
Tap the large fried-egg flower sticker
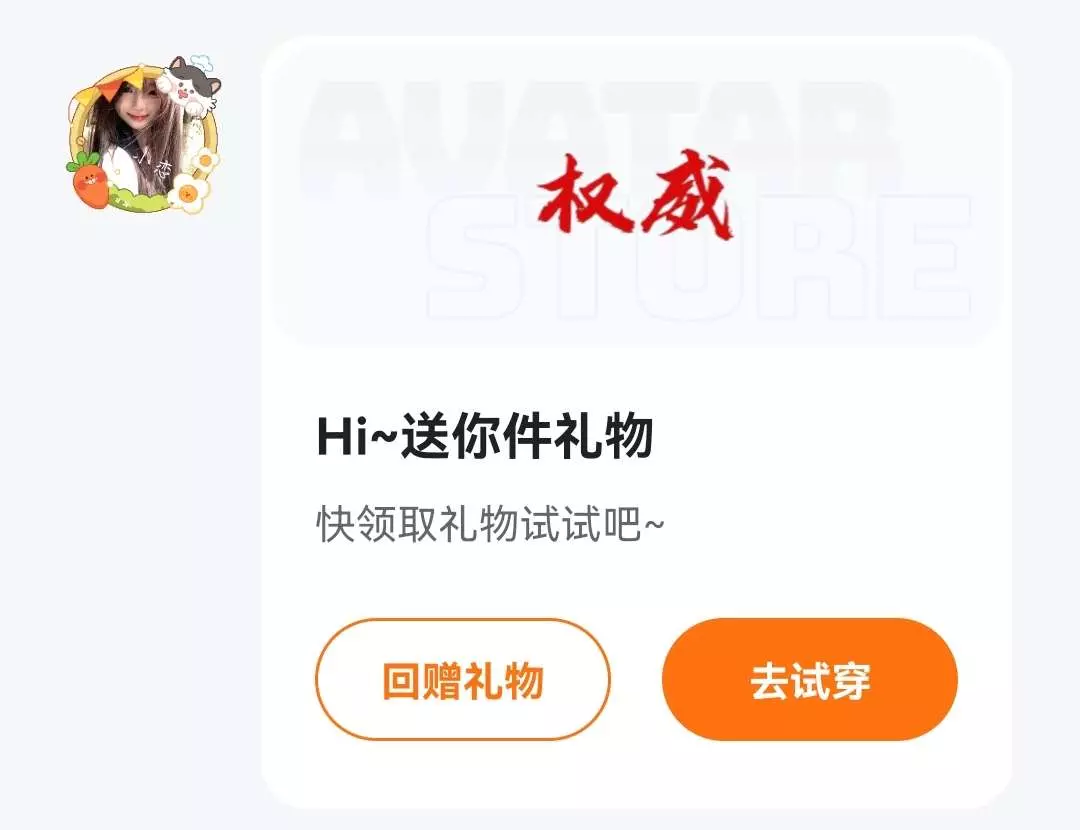pyautogui.click(x=187, y=194)
